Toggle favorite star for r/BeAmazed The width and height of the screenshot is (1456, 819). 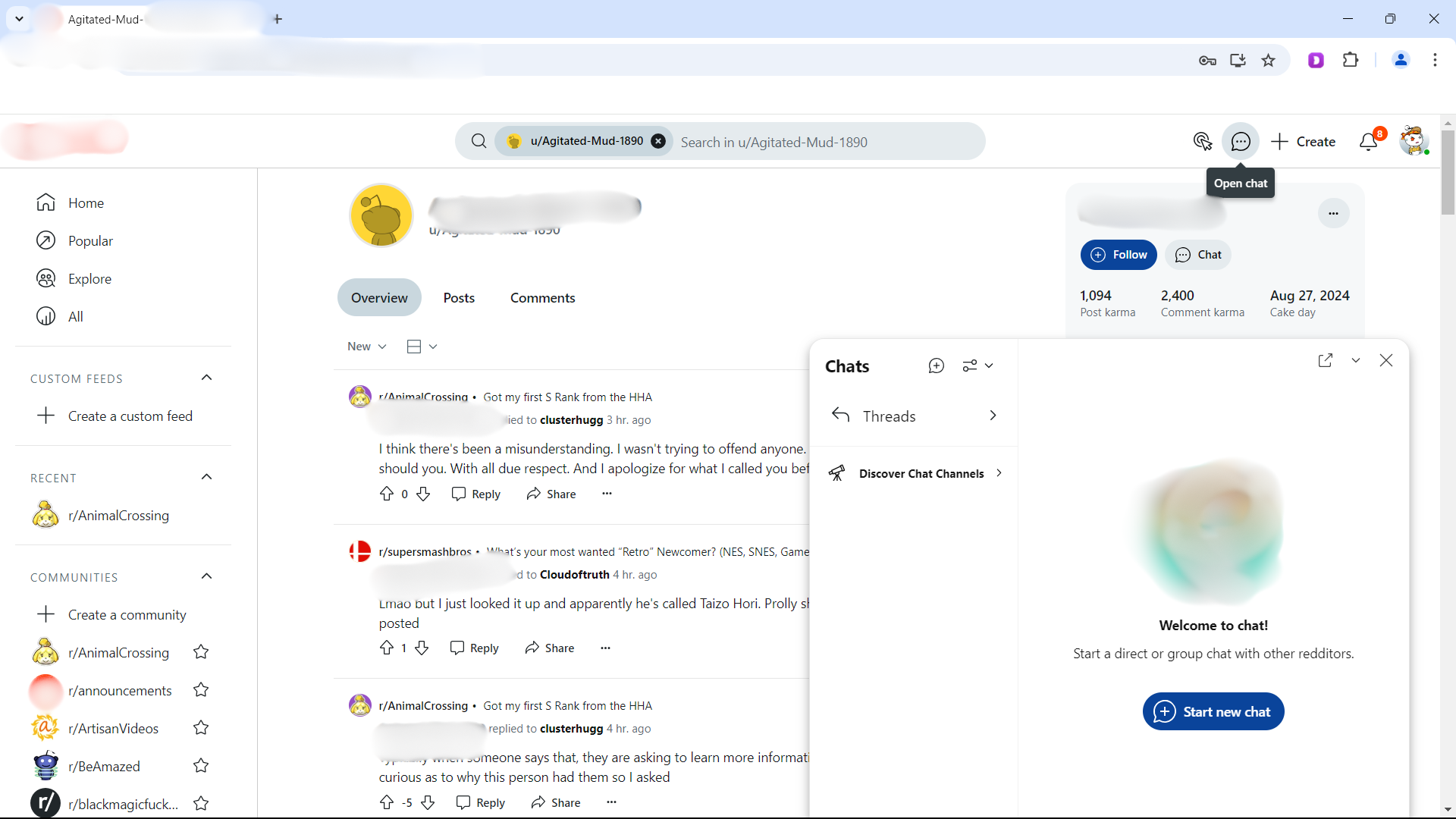201,766
